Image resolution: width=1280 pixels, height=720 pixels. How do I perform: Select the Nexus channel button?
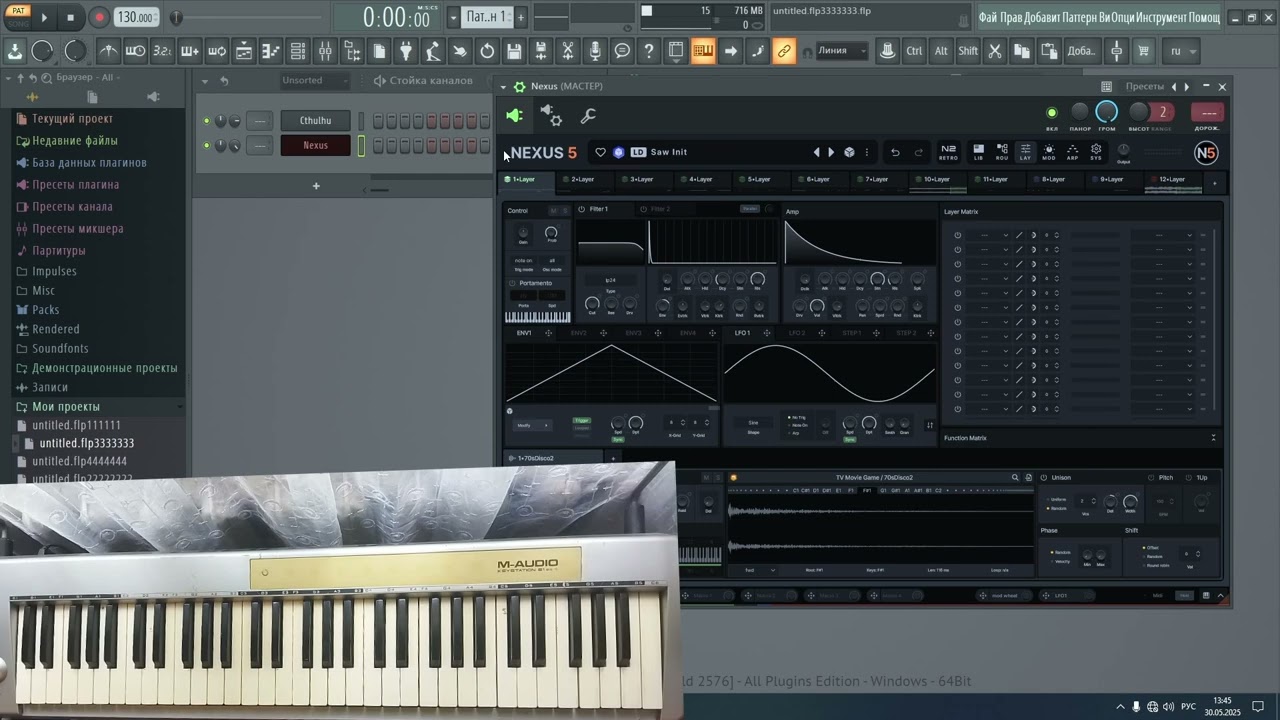(315, 145)
